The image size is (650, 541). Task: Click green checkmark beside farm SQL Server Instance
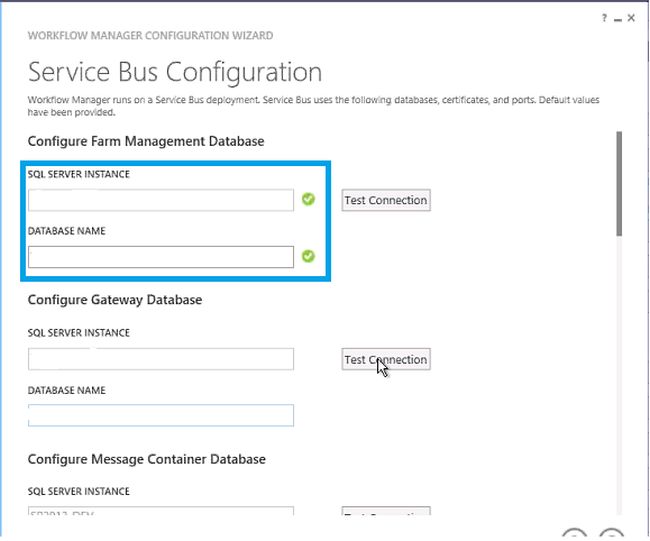[308, 199]
